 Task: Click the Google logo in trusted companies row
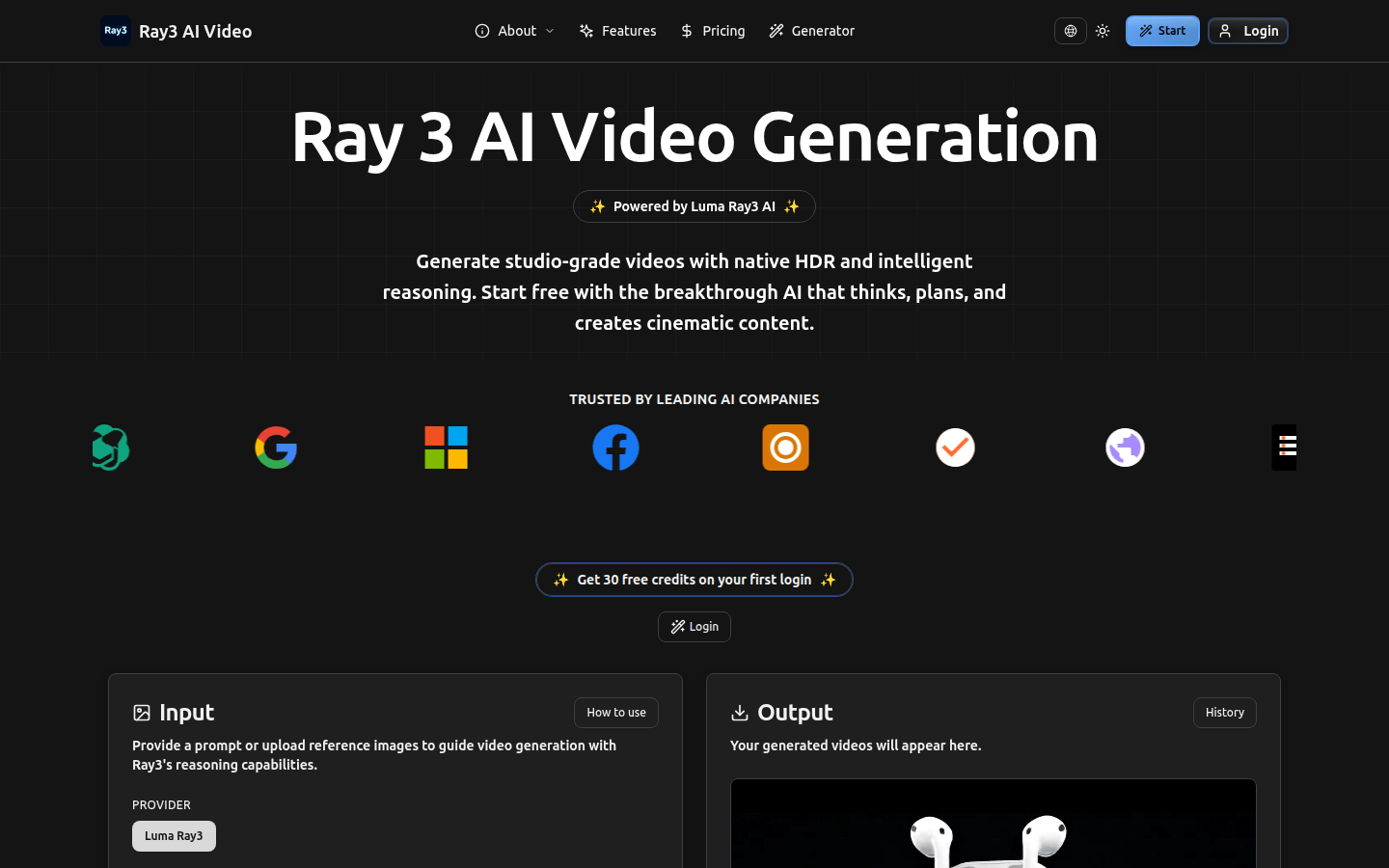pos(276,447)
